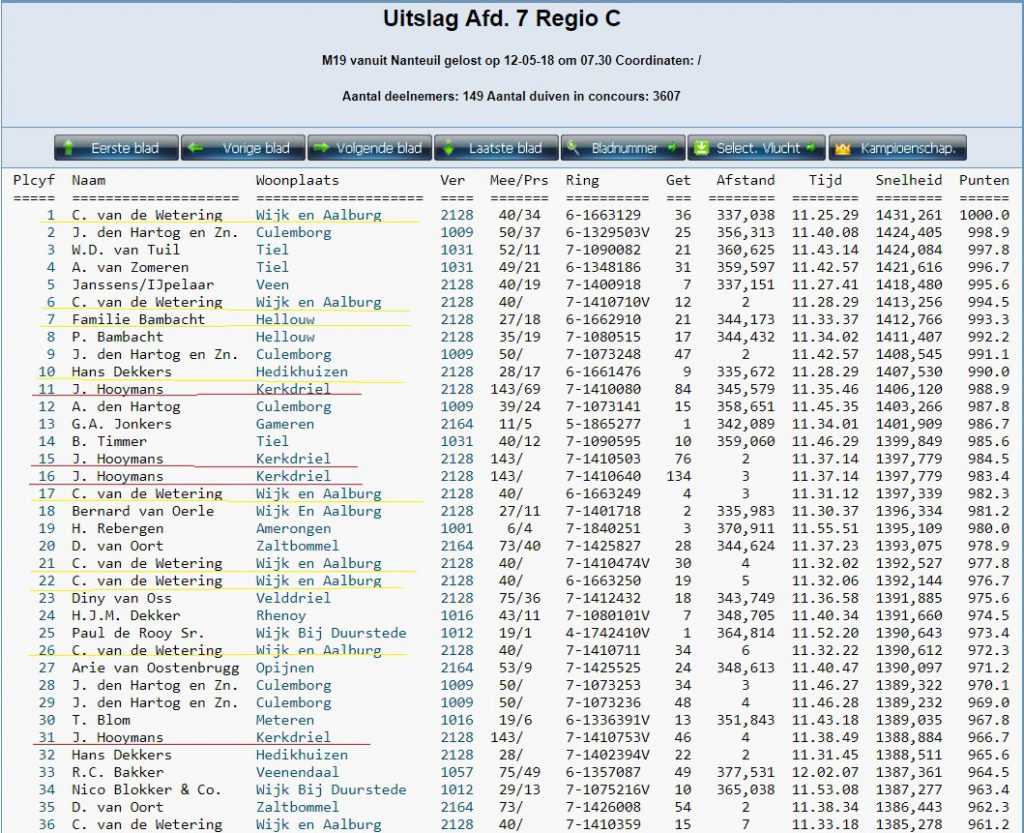
Task: Select the Veen town link for Janssens/IJpelaar
Action: tap(272, 284)
